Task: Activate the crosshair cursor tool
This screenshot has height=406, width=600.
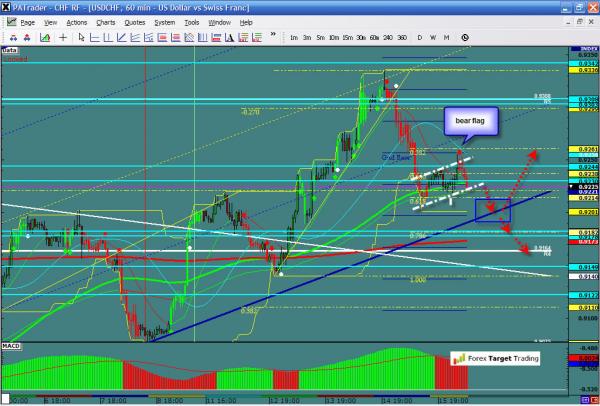Action: pyautogui.click(x=63, y=37)
